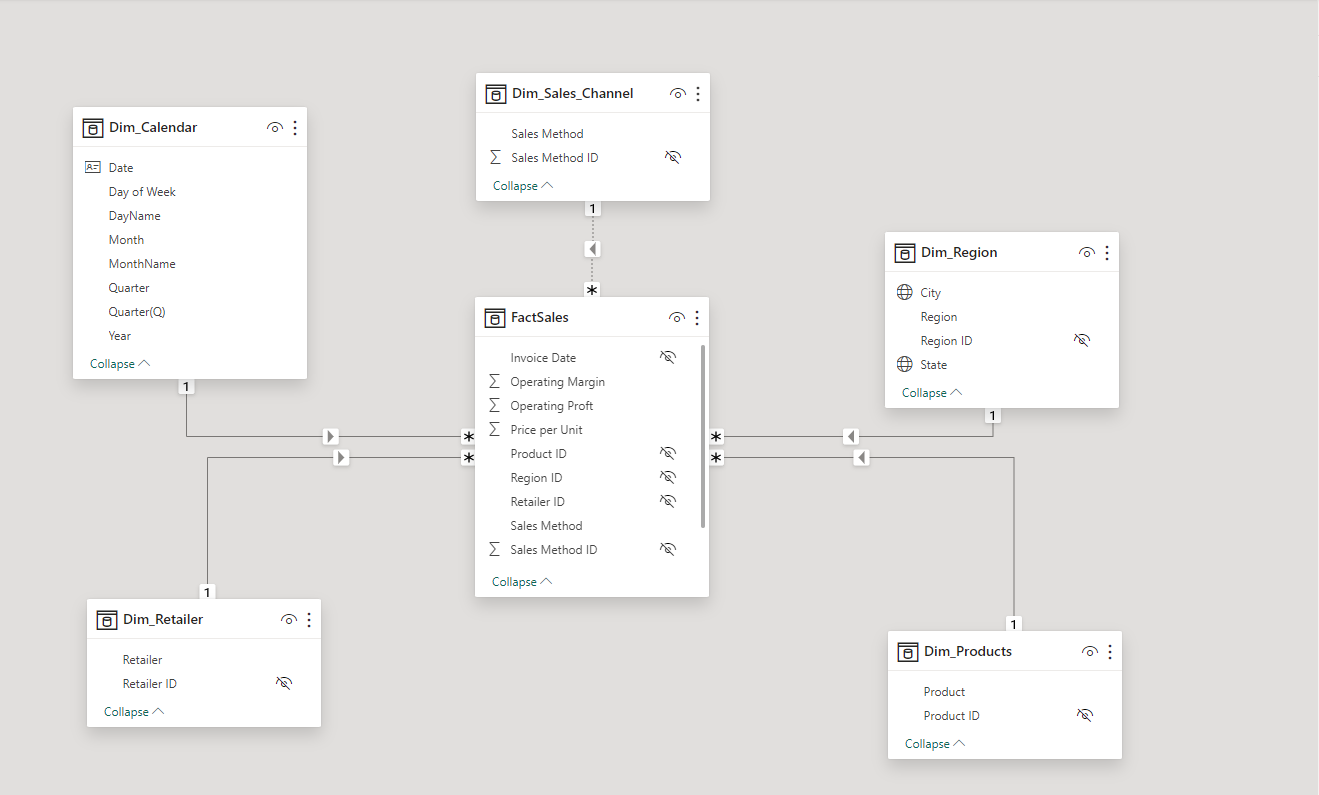Viewport: 1319px width, 795px height.
Task: Select the MonthName field in Dim_Calendar
Action: point(142,264)
